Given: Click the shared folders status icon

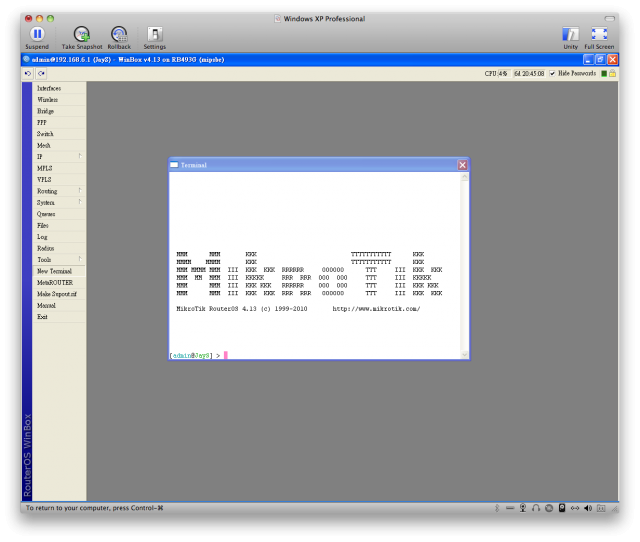Looking at the screenshot, I should pos(601,508).
